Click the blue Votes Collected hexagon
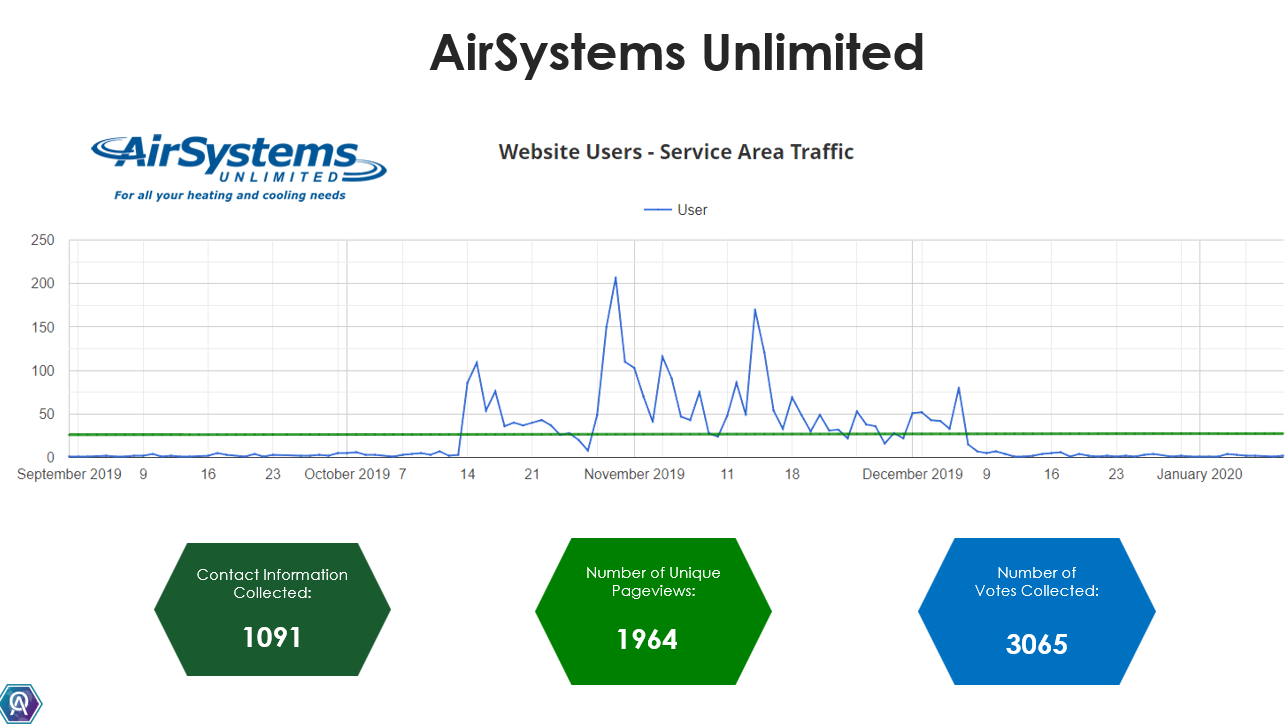Image resolution: width=1287 pixels, height=726 pixels. pyautogui.click(x=1037, y=610)
